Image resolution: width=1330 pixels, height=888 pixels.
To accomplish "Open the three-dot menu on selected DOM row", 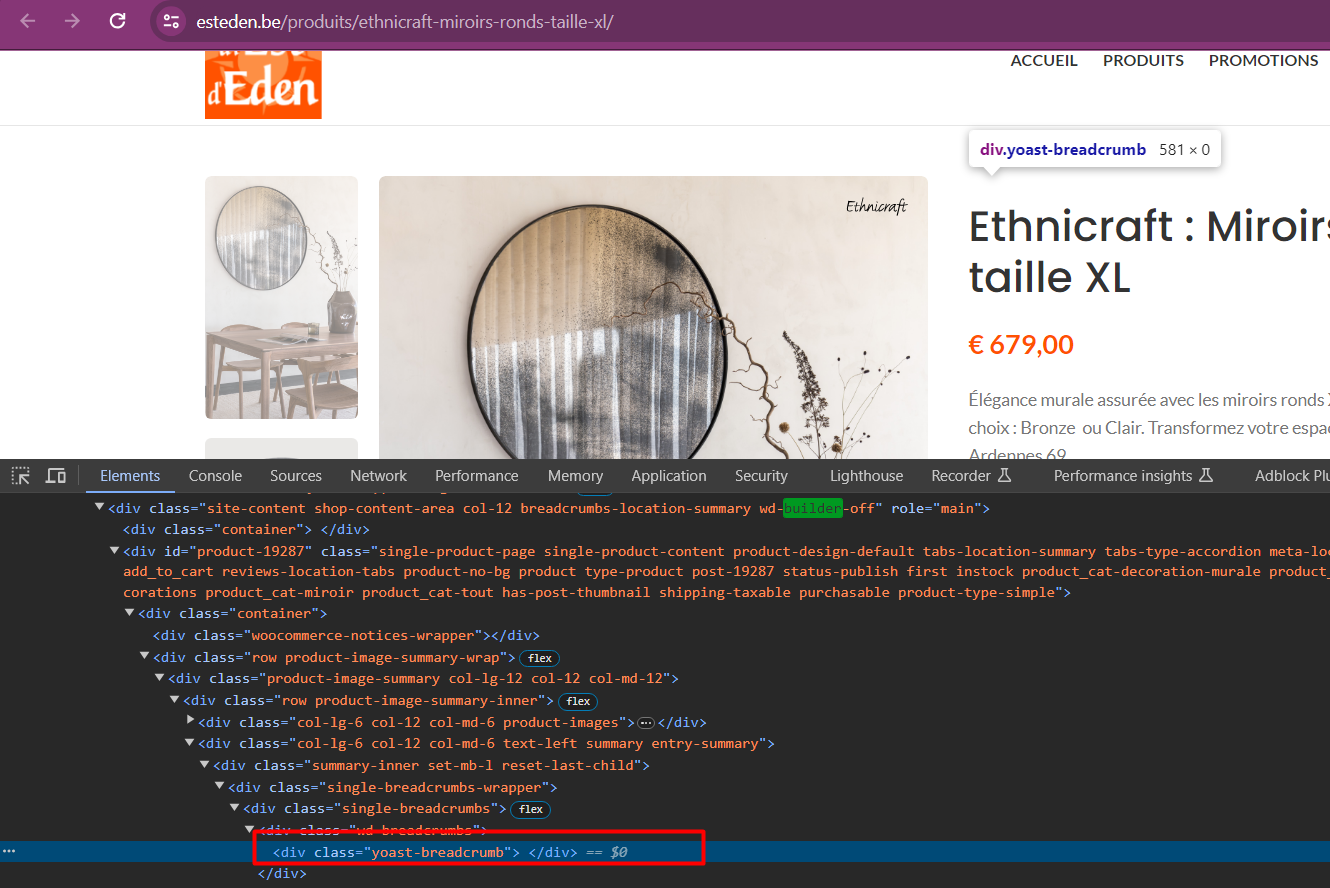I will click(9, 852).
